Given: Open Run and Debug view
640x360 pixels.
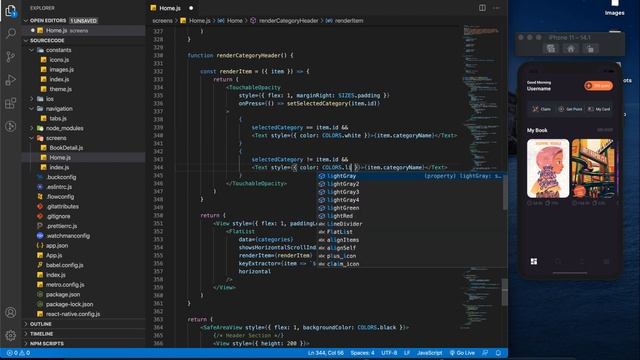Looking at the screenshot, I should [x=11, y=80].
